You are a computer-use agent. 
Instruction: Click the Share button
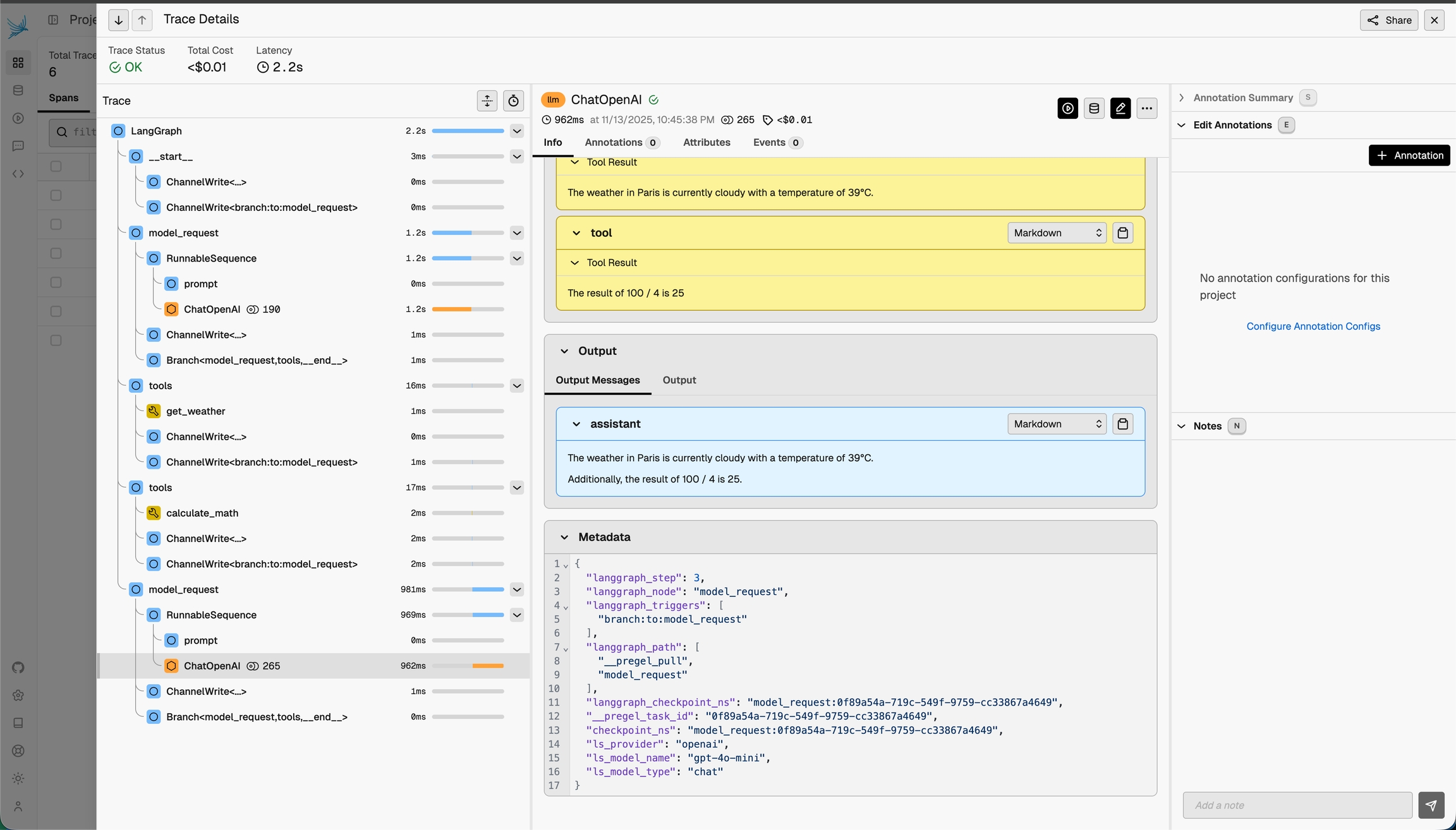tap(1388, 20)
